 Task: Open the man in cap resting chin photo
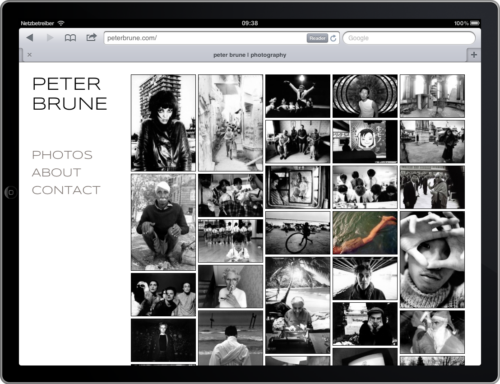point(365,324)
